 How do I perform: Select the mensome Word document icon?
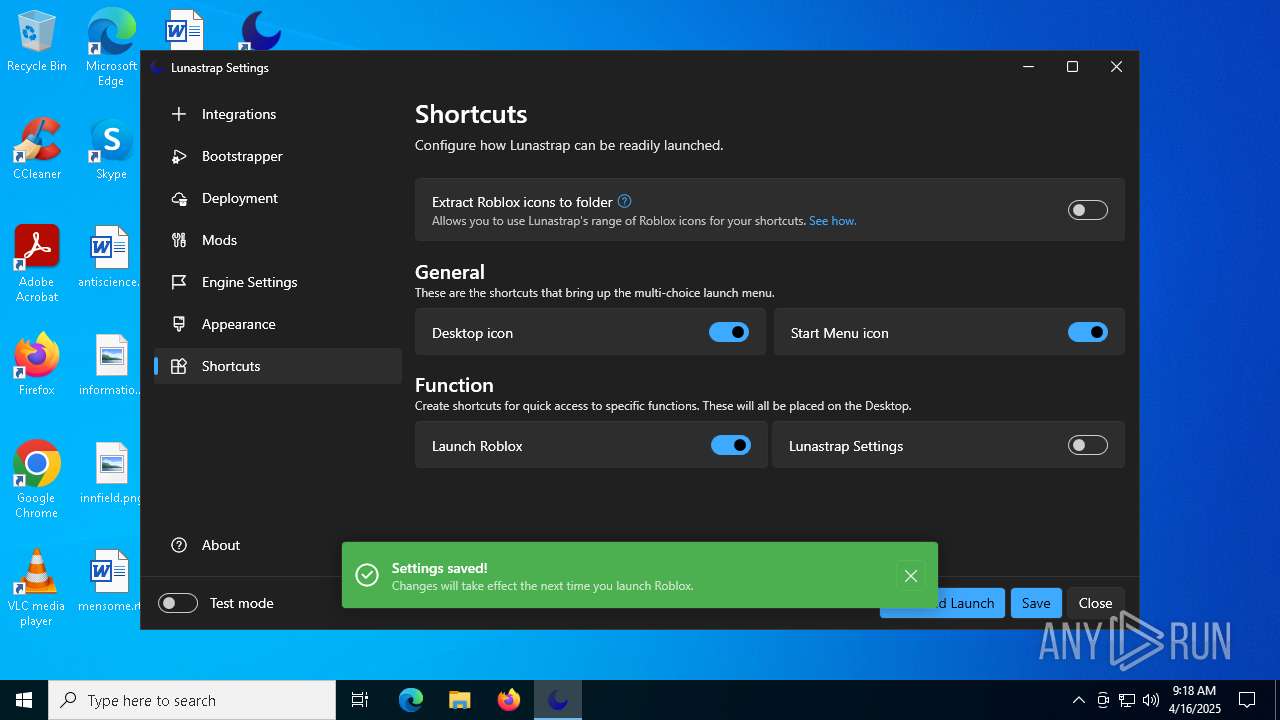[111, 581]
